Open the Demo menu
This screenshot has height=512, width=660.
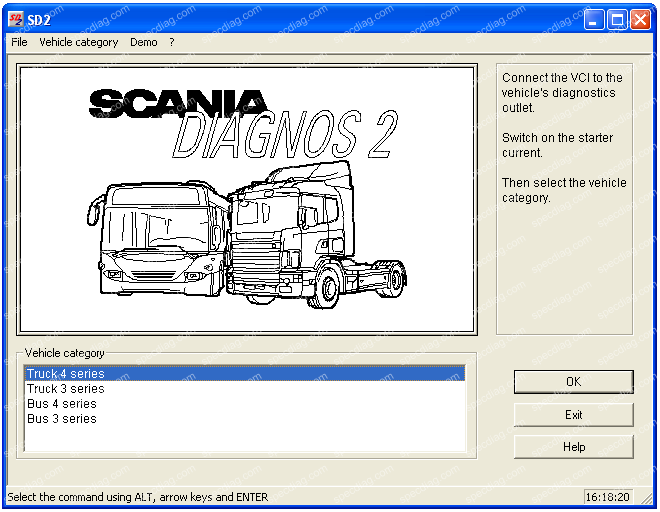pyautogui.click(x=143, y=42)
